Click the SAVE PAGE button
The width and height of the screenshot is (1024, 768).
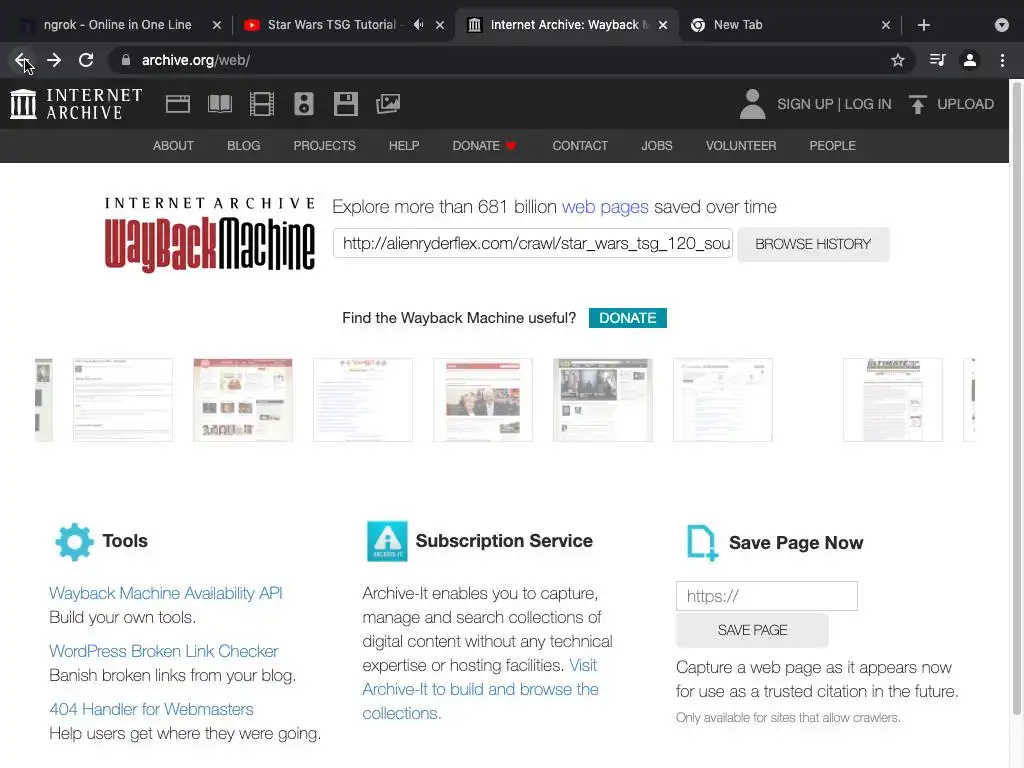(x=752, y=630)
